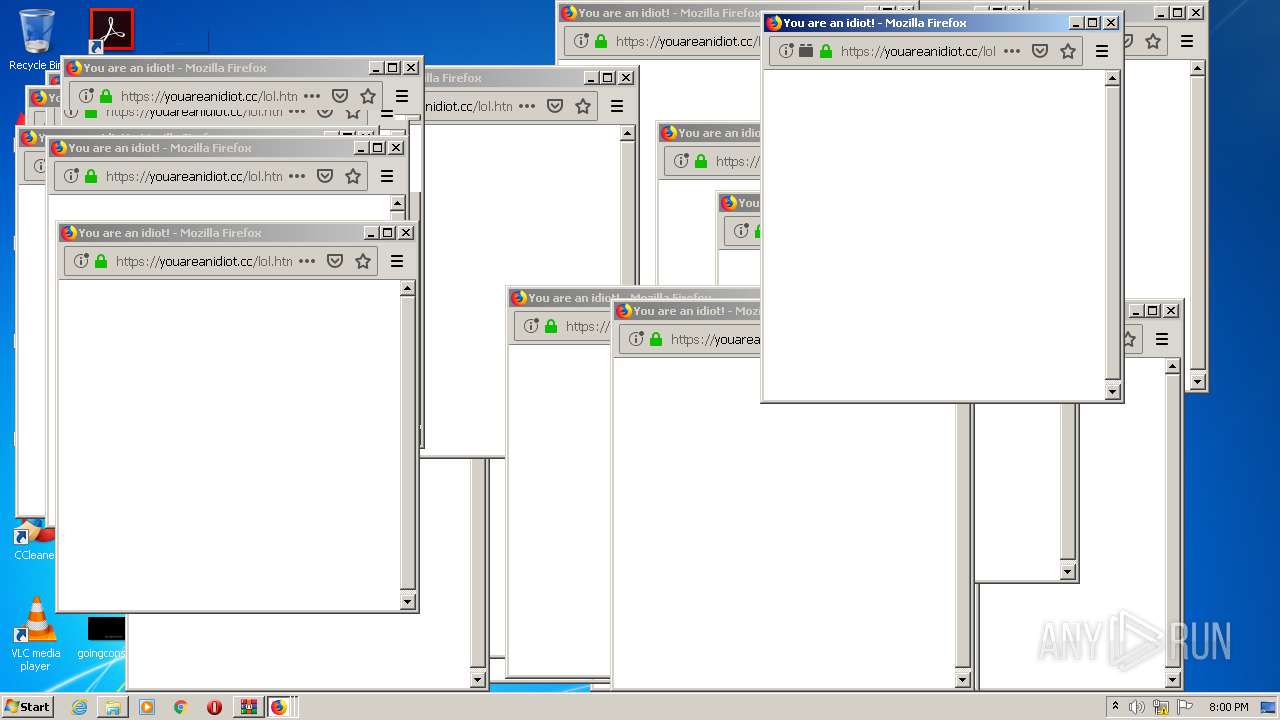Click the address bar URL in the frontmost left-stack window
Image resolution: width=1280 pixels, height=720 pixels.
pos(204,261)
